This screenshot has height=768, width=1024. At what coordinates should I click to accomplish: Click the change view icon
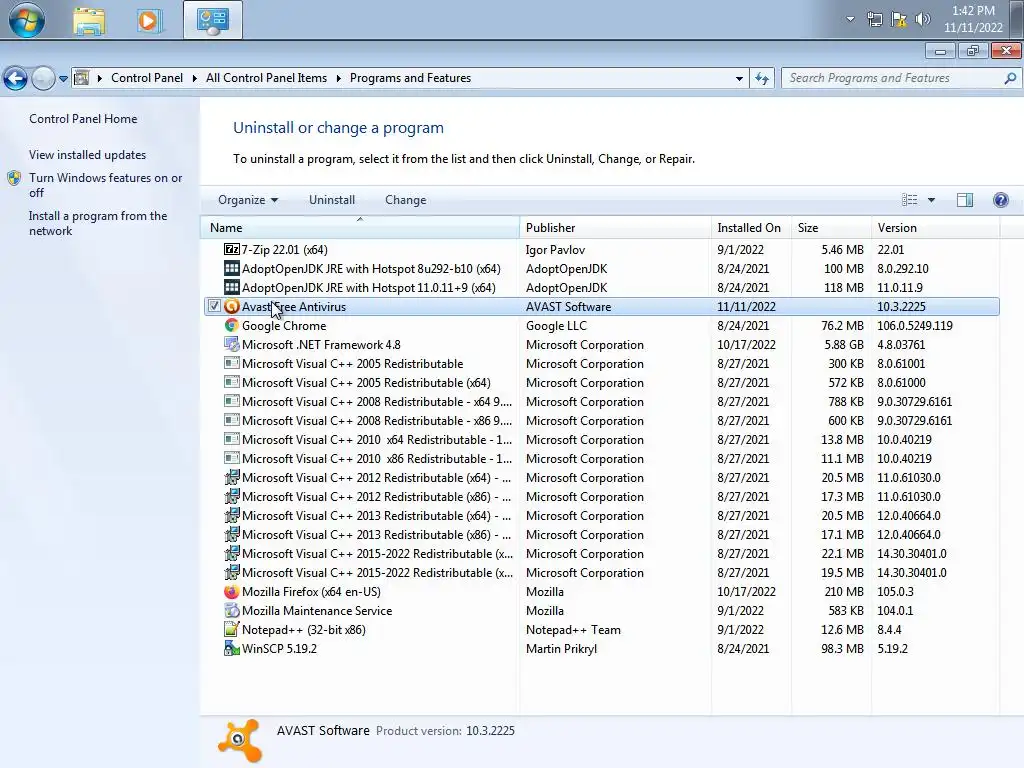click(x=909, y=200)
